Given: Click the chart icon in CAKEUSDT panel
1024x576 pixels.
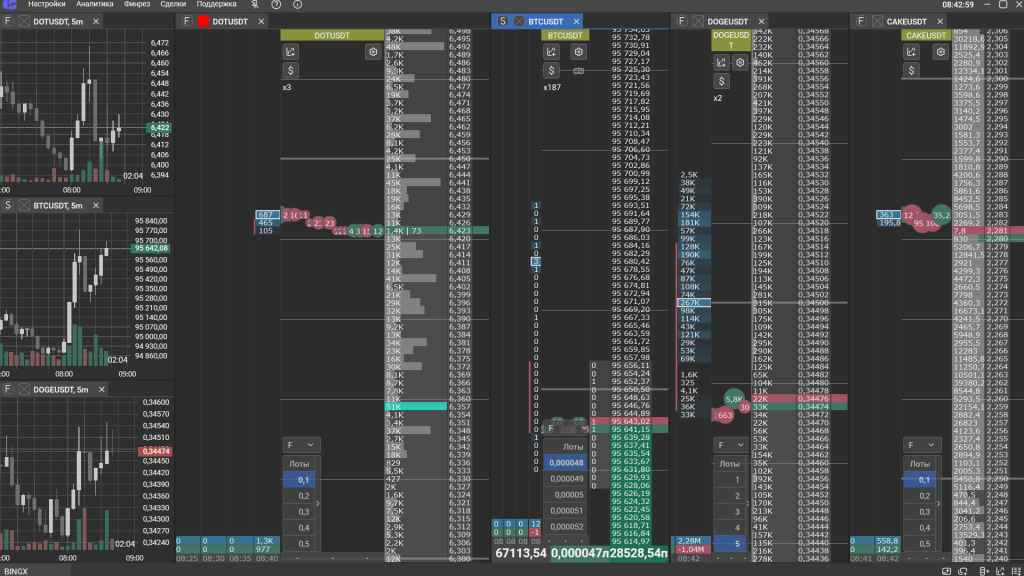Looking at the screenshot, I should pos(911,52).
